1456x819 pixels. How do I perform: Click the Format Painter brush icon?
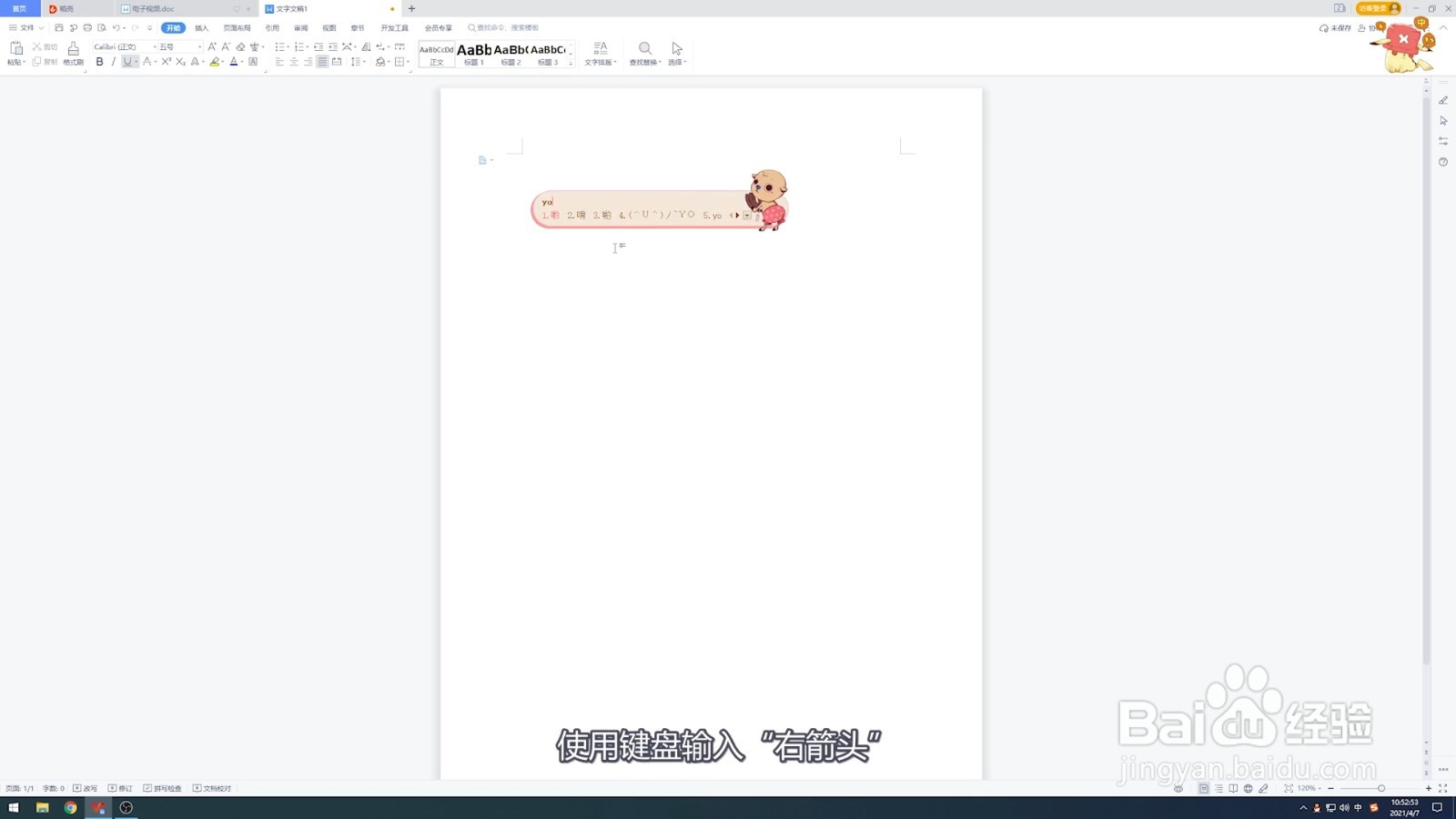tap(74, 48)
